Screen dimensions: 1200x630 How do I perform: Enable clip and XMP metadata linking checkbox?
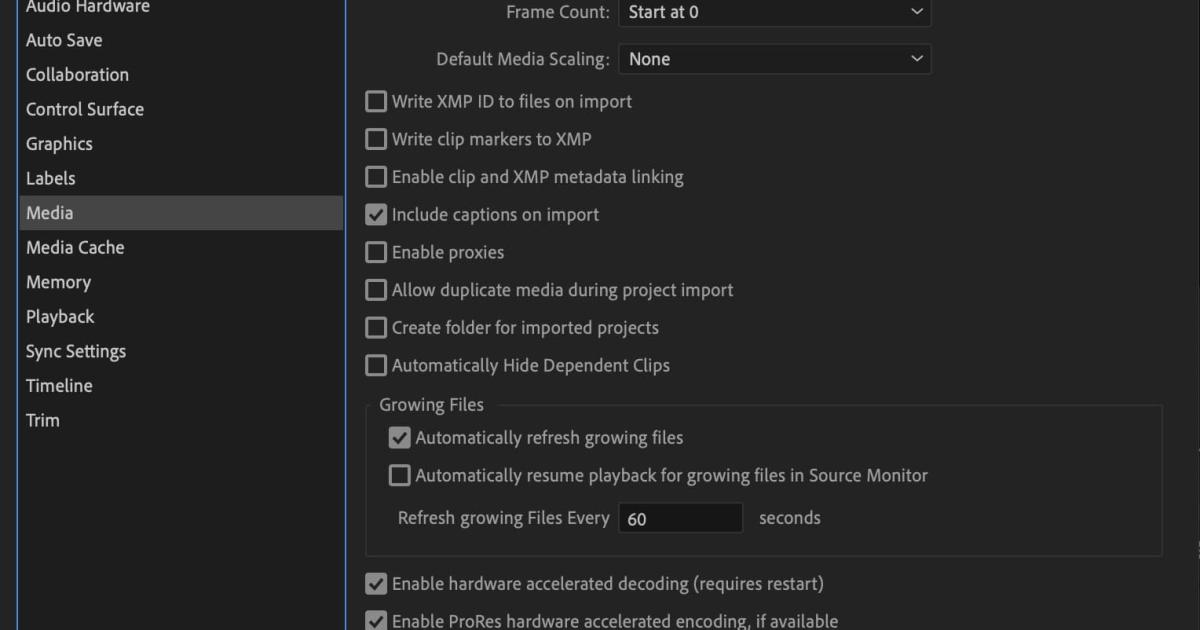click(376, 177)
